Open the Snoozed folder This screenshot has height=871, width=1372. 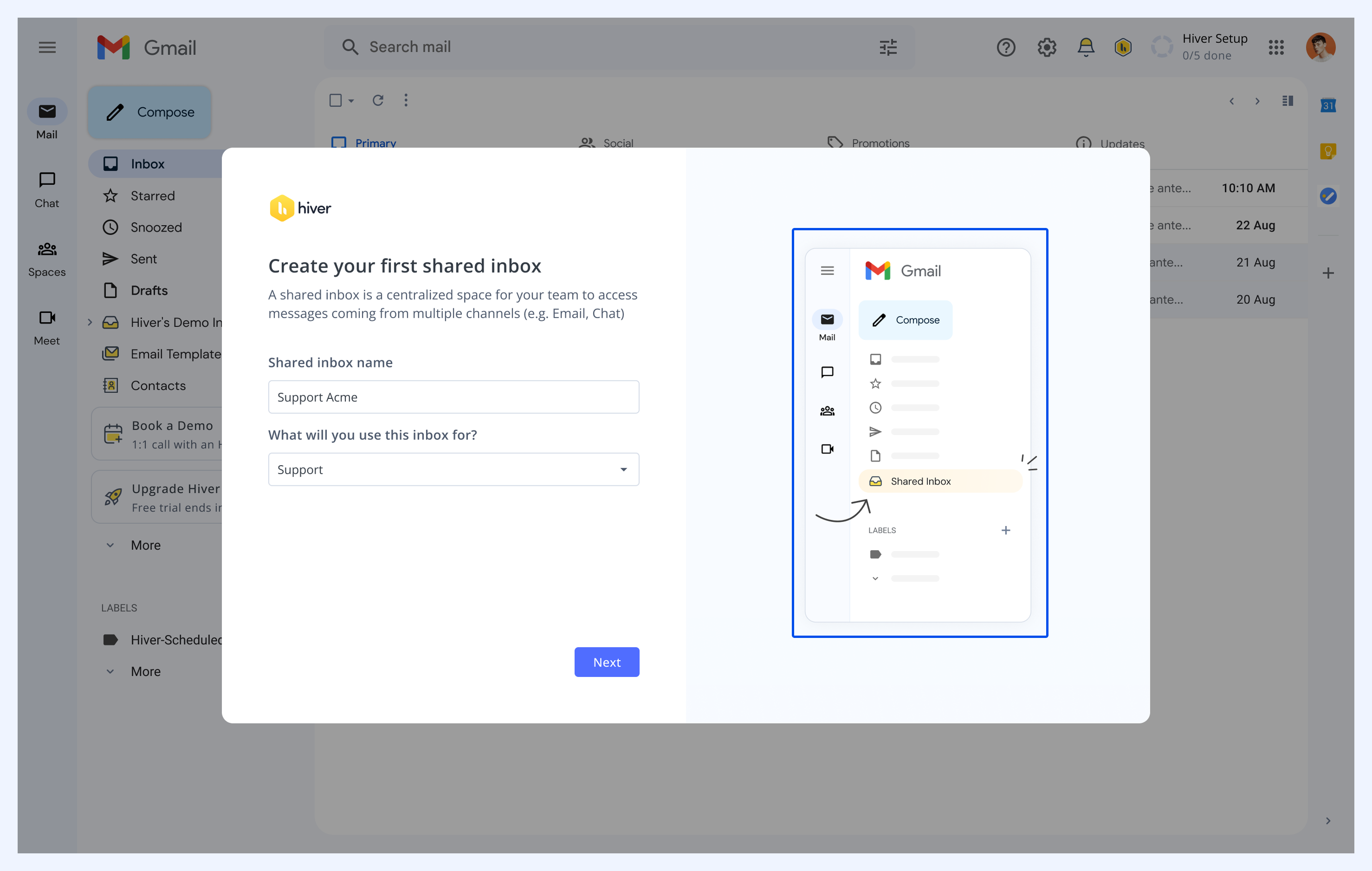[x=142, y=227]
